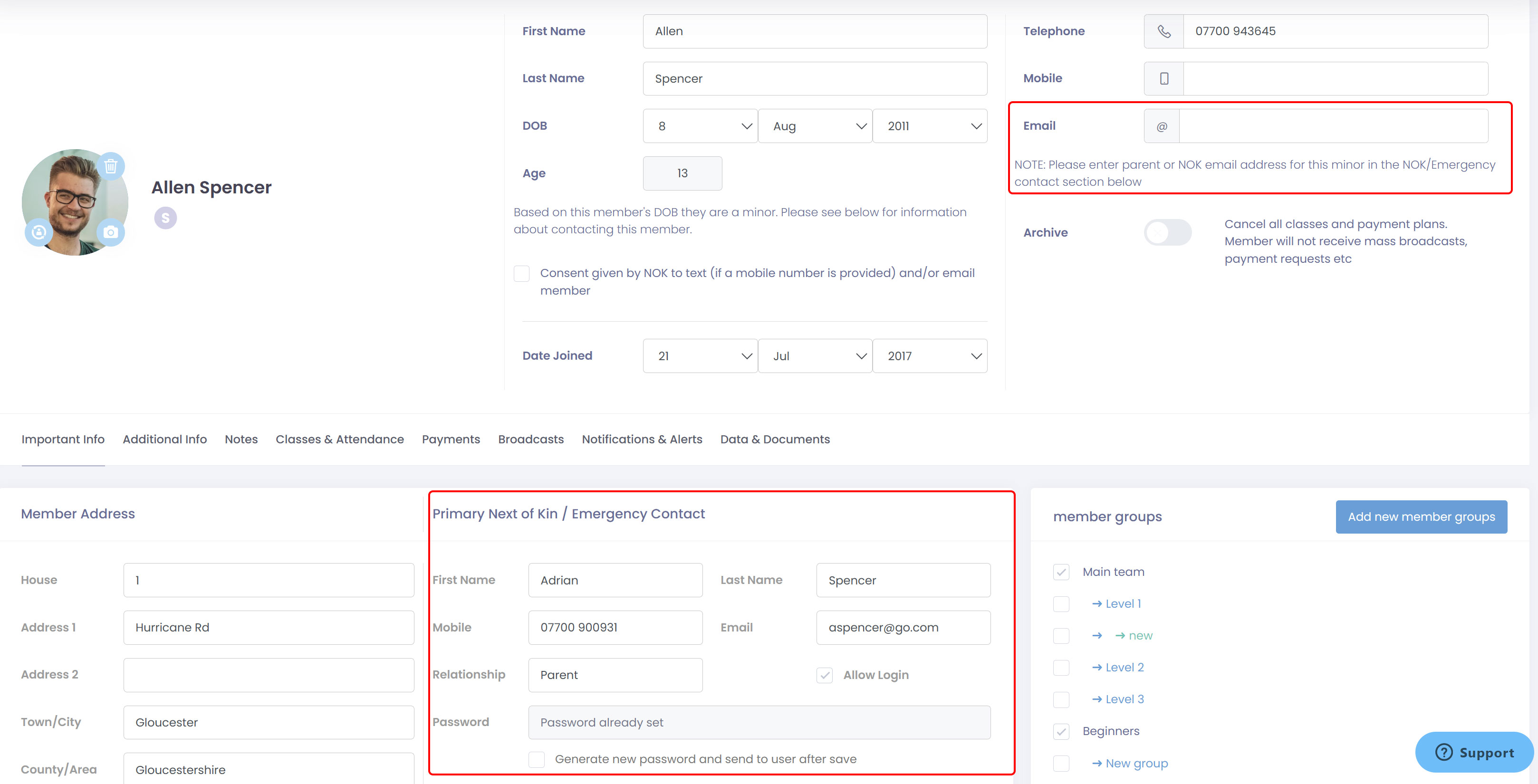Click the question mark Support icon

point(1444,752)
